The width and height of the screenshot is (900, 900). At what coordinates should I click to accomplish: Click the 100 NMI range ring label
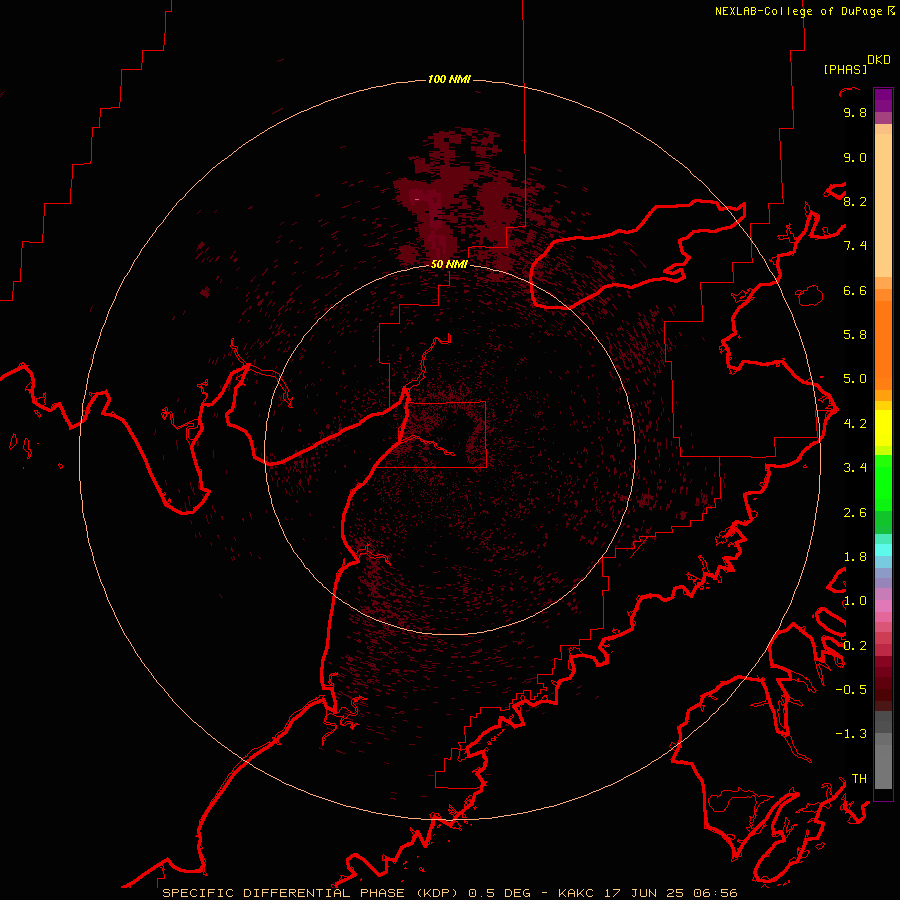point(449,79)
